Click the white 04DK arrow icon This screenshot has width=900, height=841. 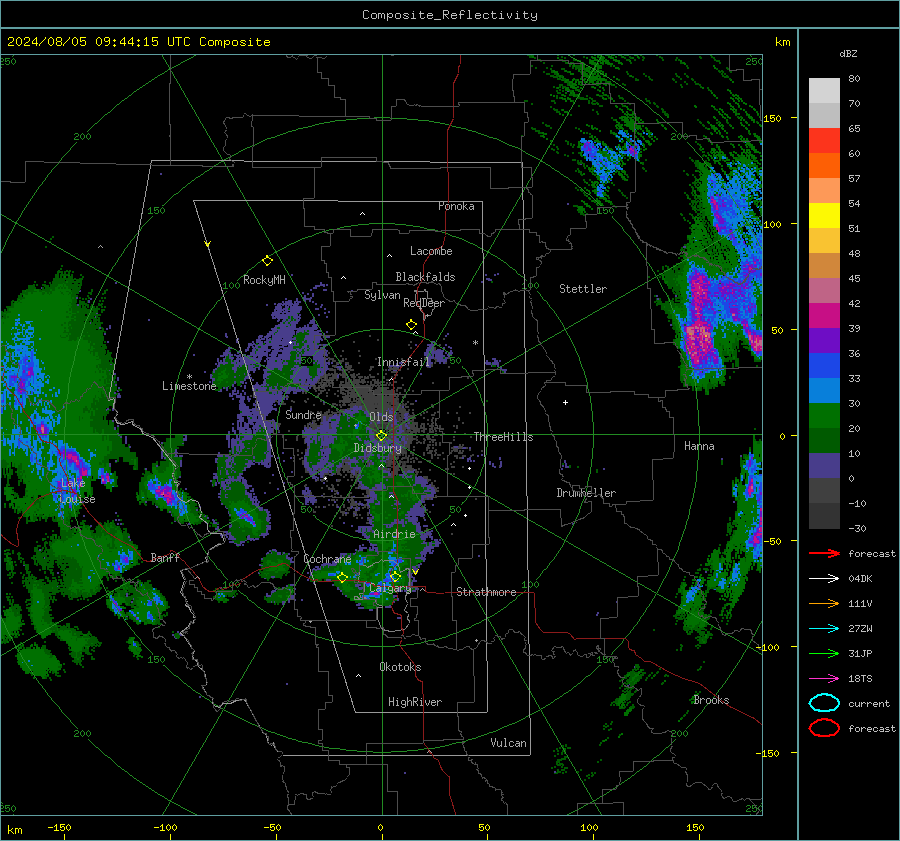tap(824, 578)
